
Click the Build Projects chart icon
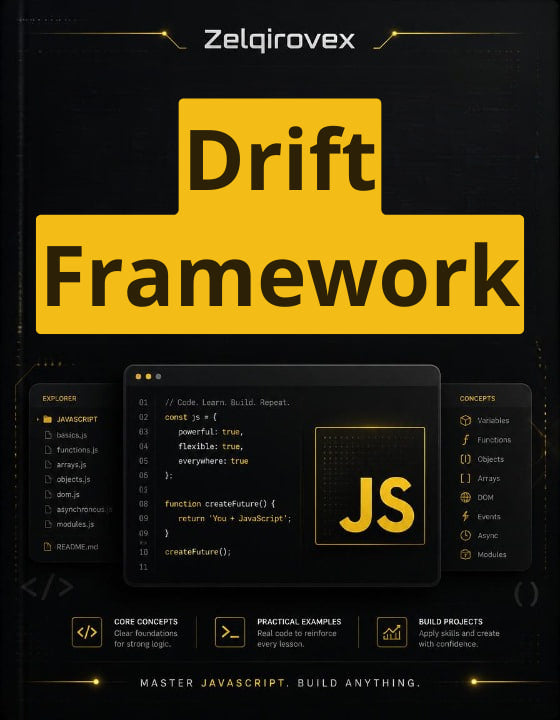pos(392,632)
